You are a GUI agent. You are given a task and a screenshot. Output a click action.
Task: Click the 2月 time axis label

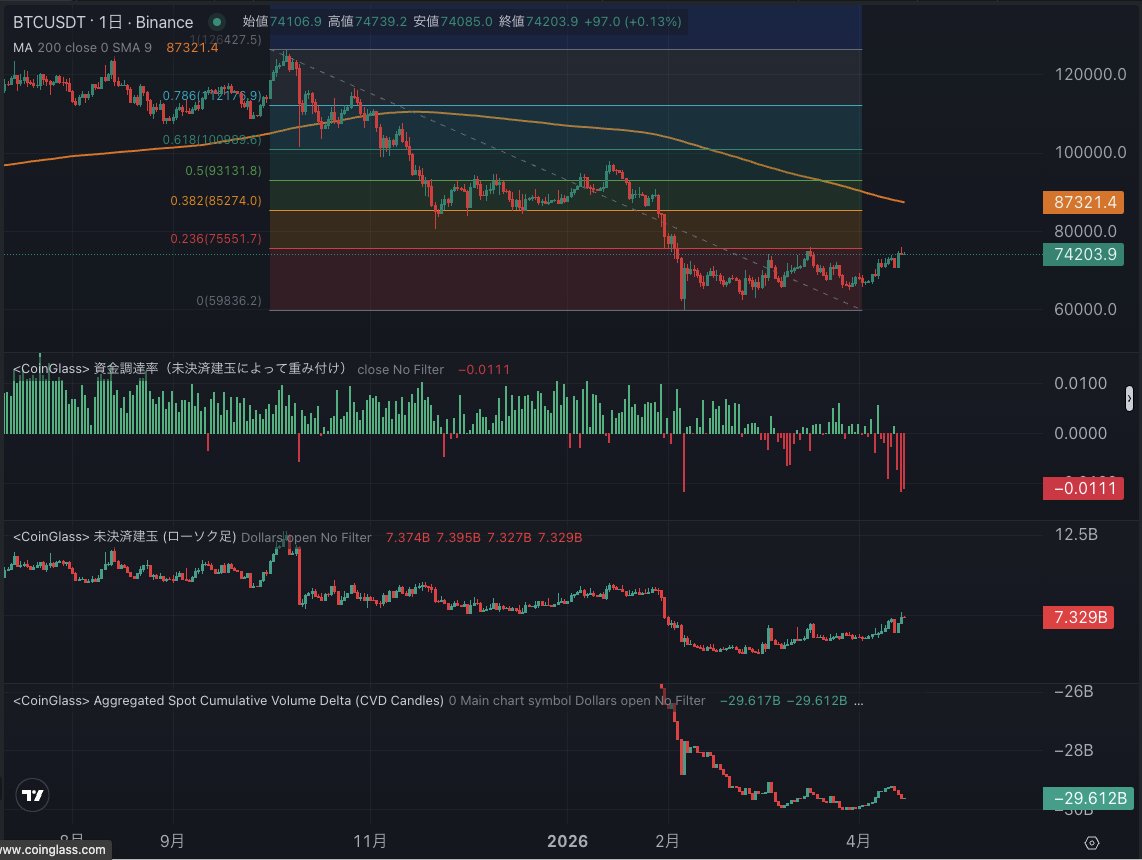click(x=667, y=841)
